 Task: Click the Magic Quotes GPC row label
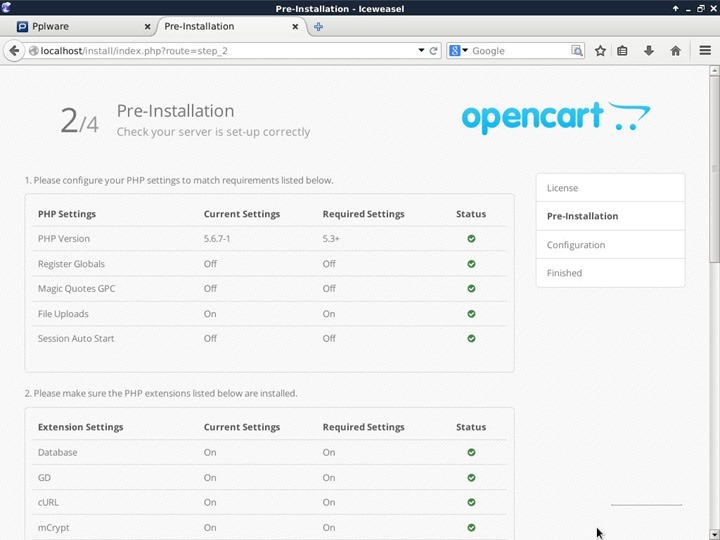tap(76, 289)
